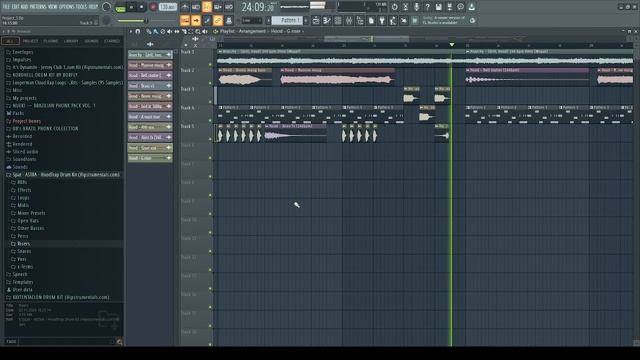Switch to the ALL browser tab
The image size is (640, 360).
coord(10,41)
